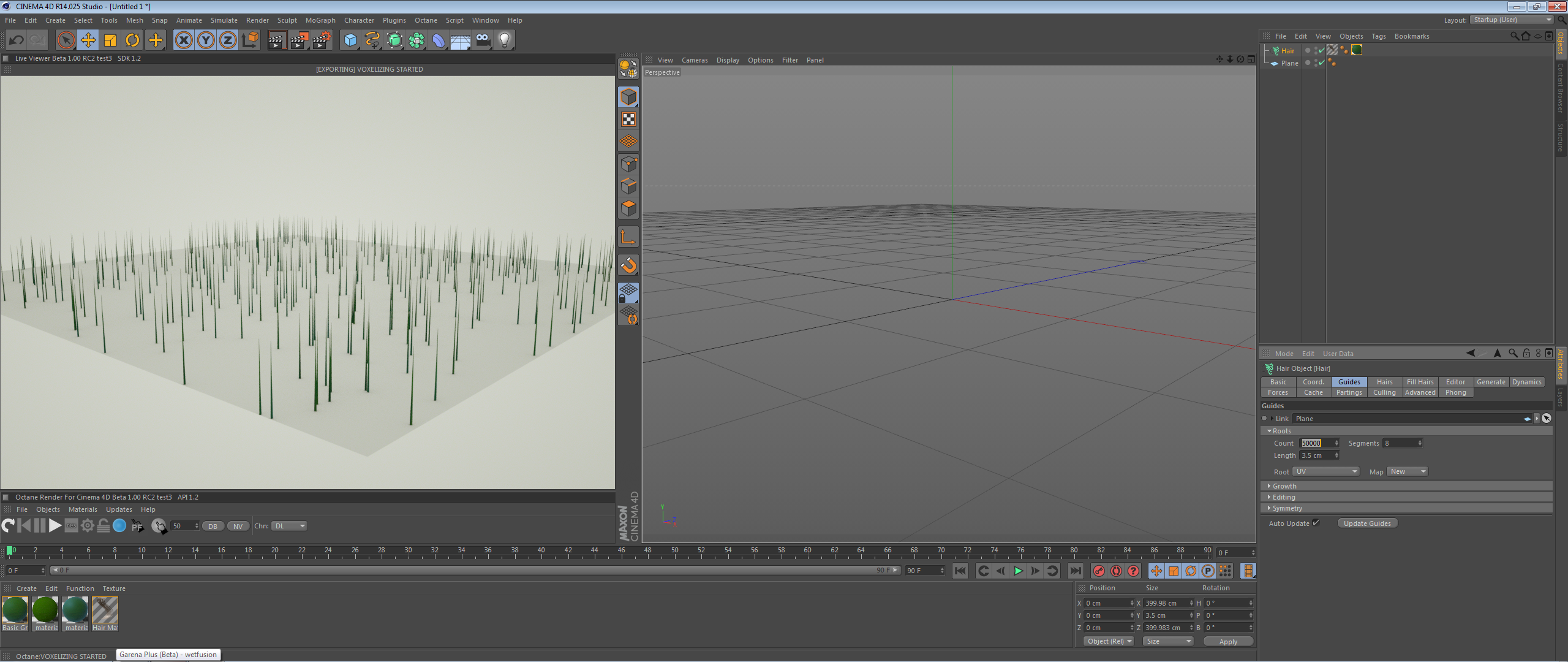This screenshot has width=1568, height=662.
Task: Toggle Auto Update checkbox
Action: tap(1316, 523)
